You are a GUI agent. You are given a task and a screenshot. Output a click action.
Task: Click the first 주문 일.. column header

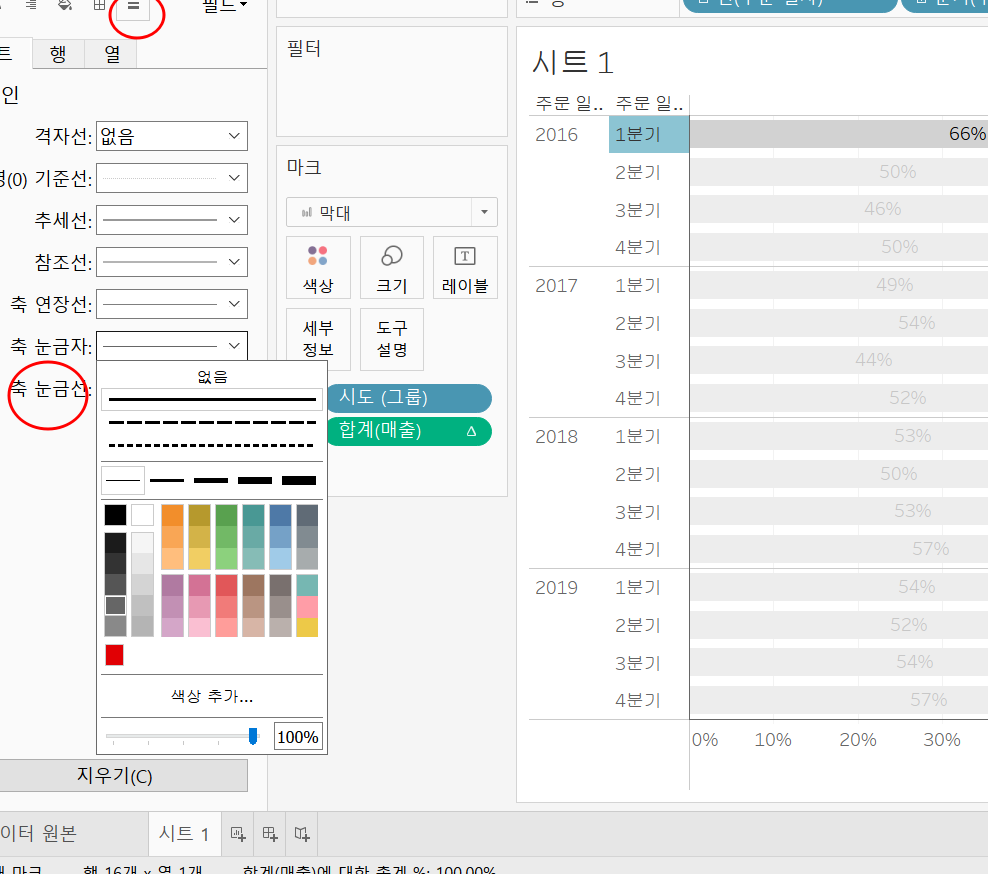click(x=569, y=103)
